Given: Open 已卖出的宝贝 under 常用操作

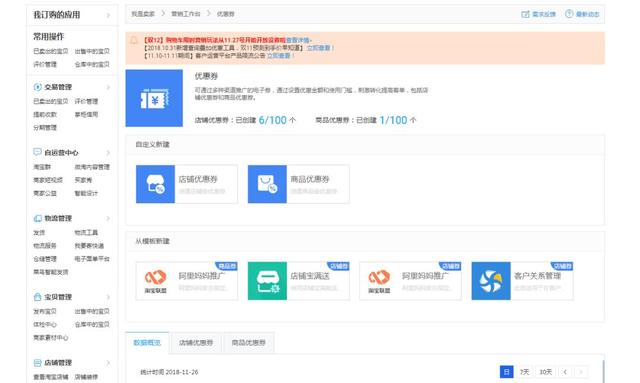Looking at the screenshot, I should 51,51.
